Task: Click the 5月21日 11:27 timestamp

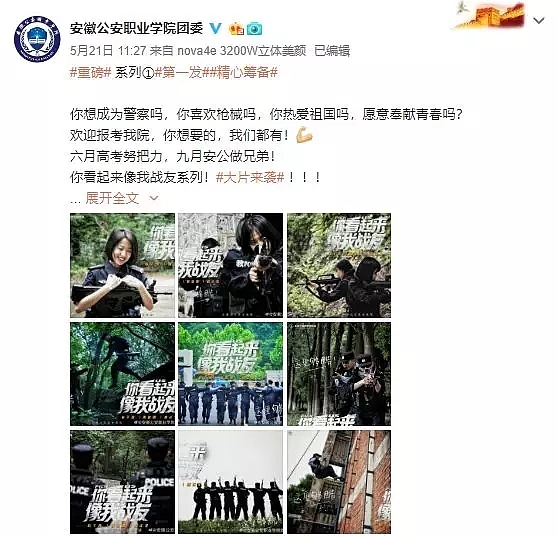Action: click(108, 51)
